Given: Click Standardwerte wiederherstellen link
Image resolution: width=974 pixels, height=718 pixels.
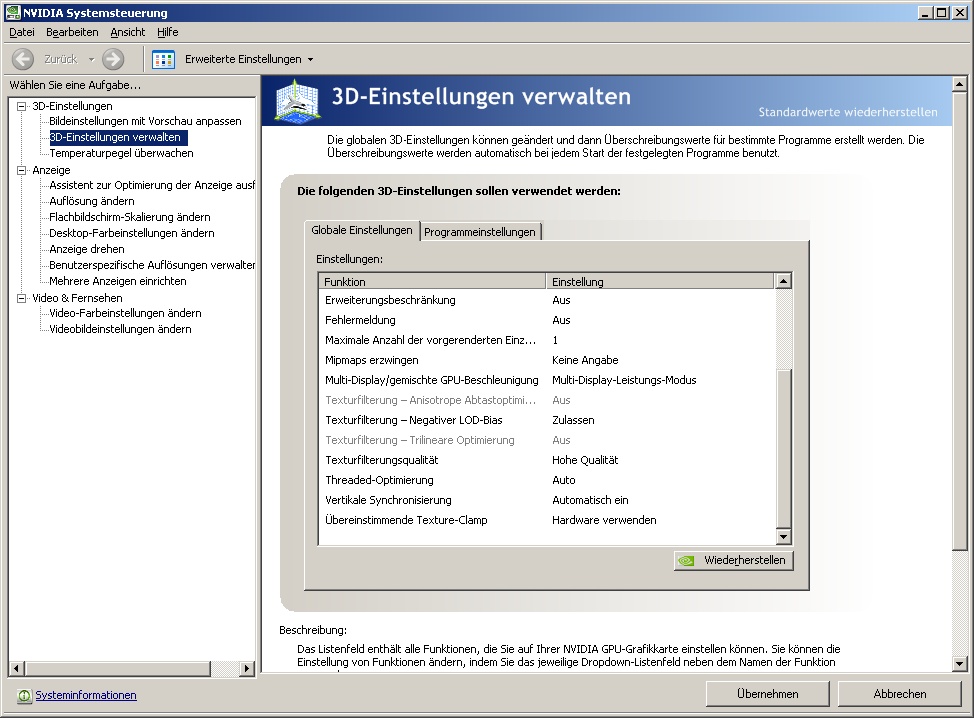Looking at the screenshot, I should [x=848, y=112].
